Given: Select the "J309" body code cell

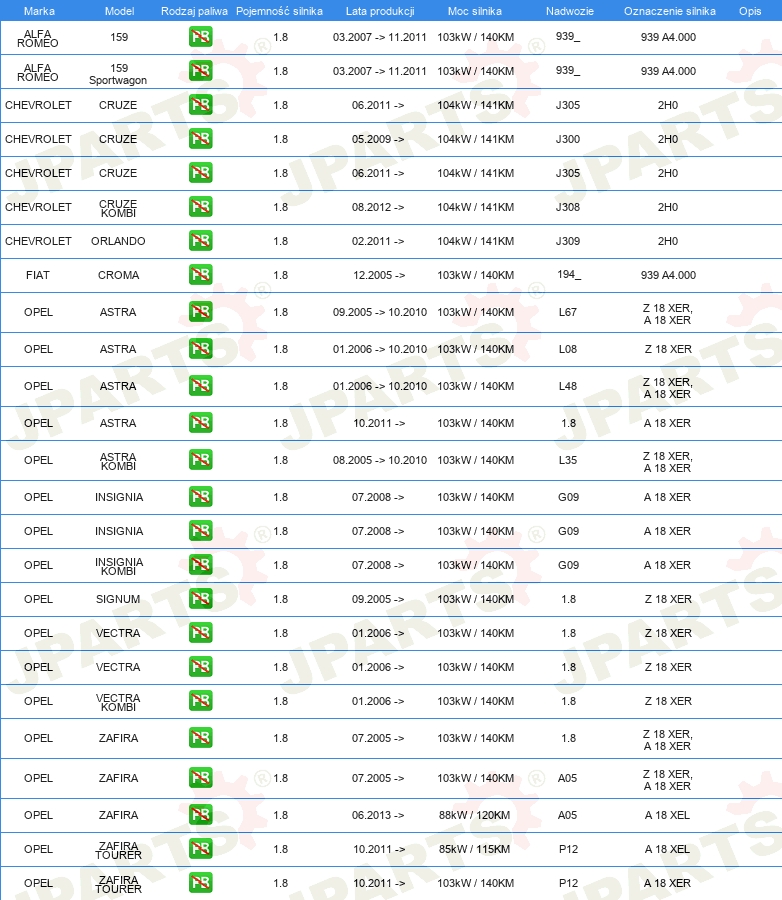Looking at the screenshot, I should pyautogui.click(x=568, y=241).
